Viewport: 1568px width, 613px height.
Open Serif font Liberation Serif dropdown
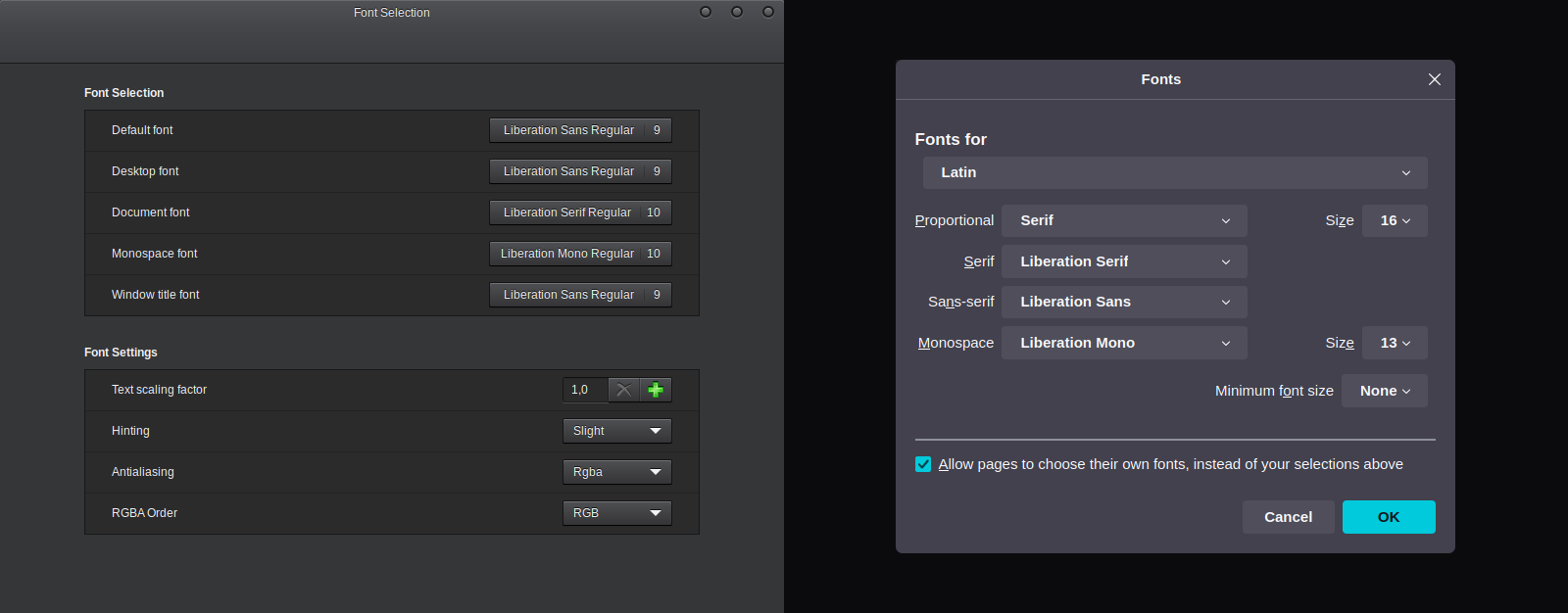[1124, 261]
